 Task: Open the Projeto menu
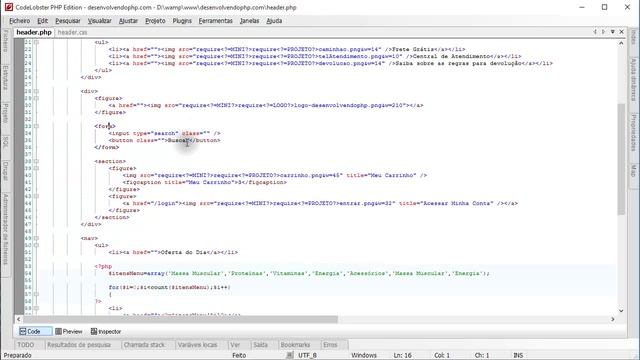pos(156,21)
